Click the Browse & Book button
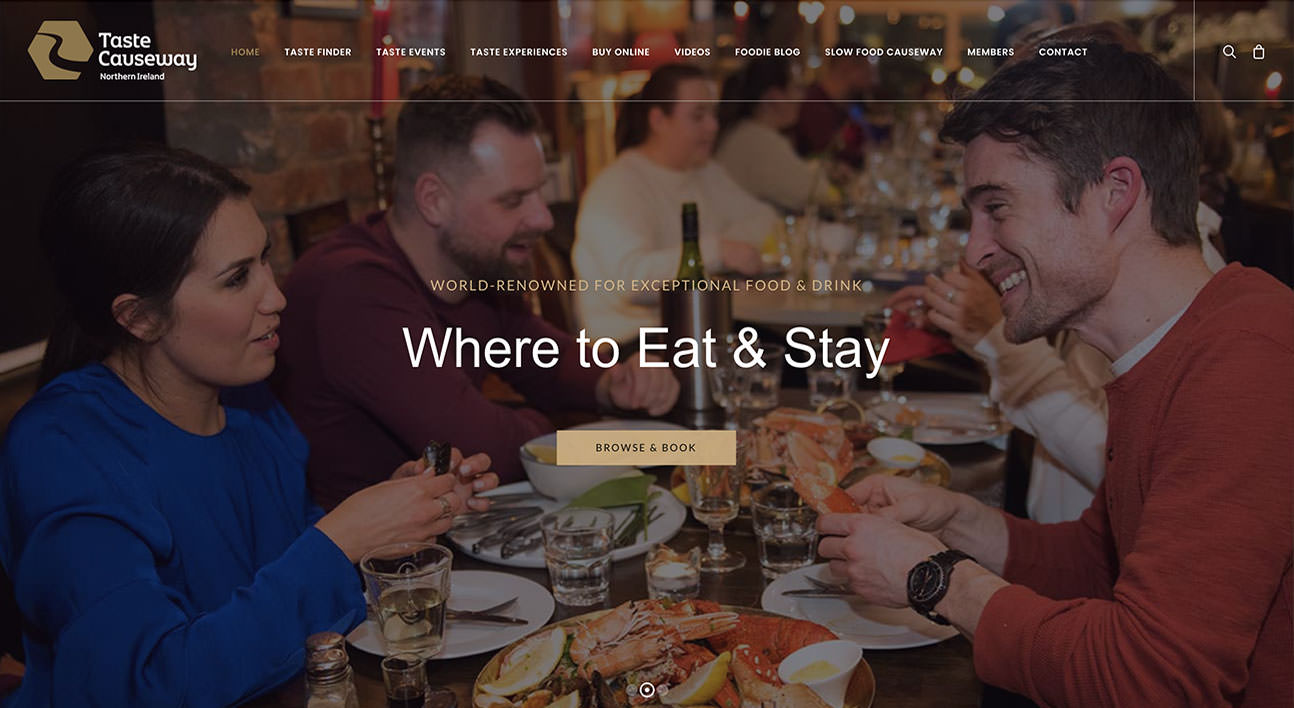The width and height of the screenshot is (1294, 708). (646, 448)
